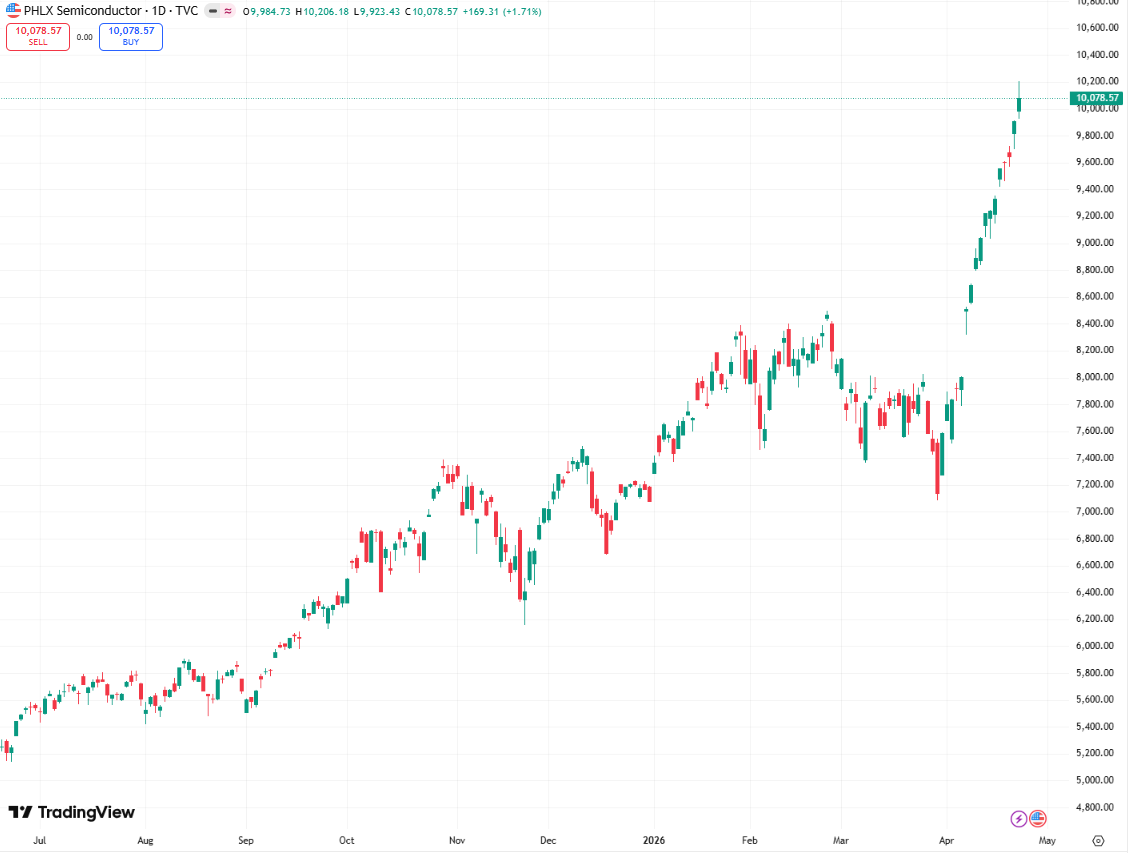1128x853 pixels.
Task: Click the 0.00 spread value
Action: click(84, 37)
